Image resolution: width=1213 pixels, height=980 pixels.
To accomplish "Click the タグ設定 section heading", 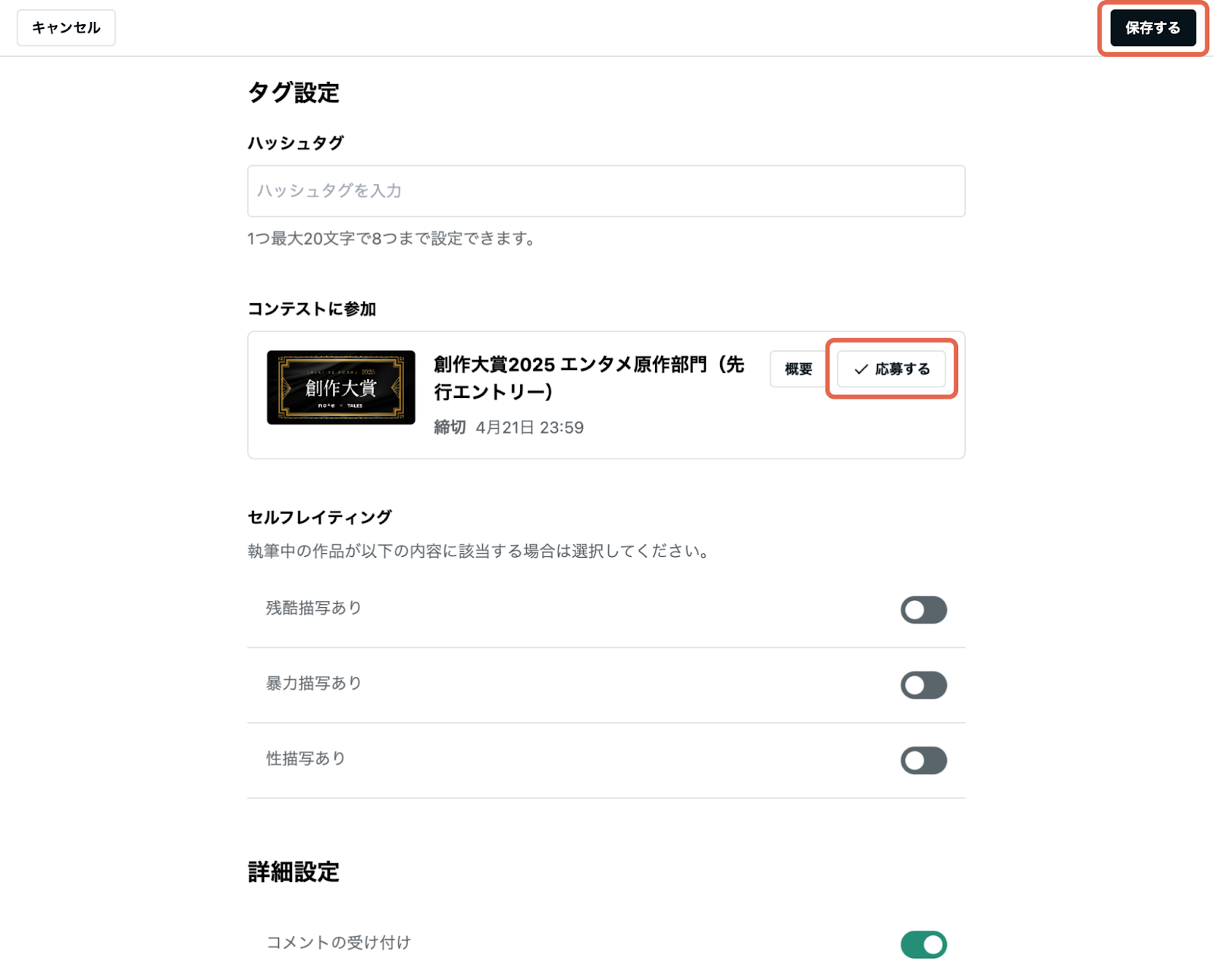I will (293, 92).
